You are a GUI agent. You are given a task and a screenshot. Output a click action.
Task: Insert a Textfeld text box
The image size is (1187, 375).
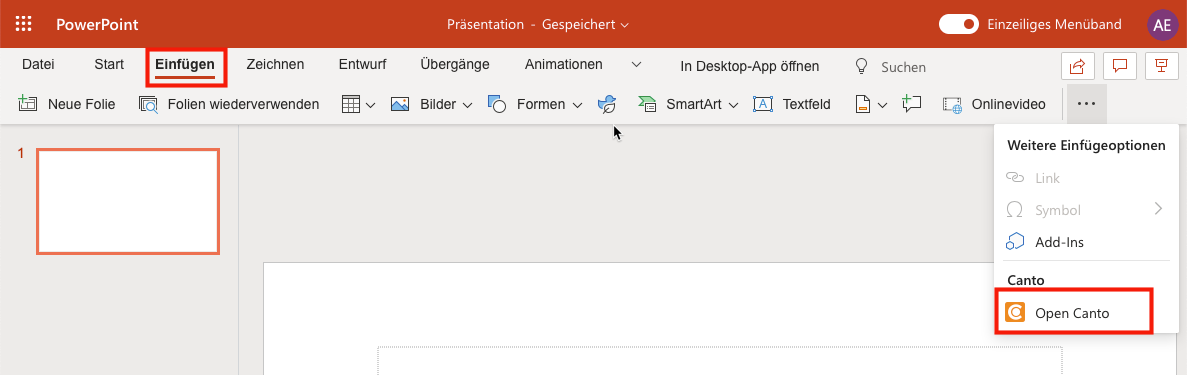[x=792, y=105]
